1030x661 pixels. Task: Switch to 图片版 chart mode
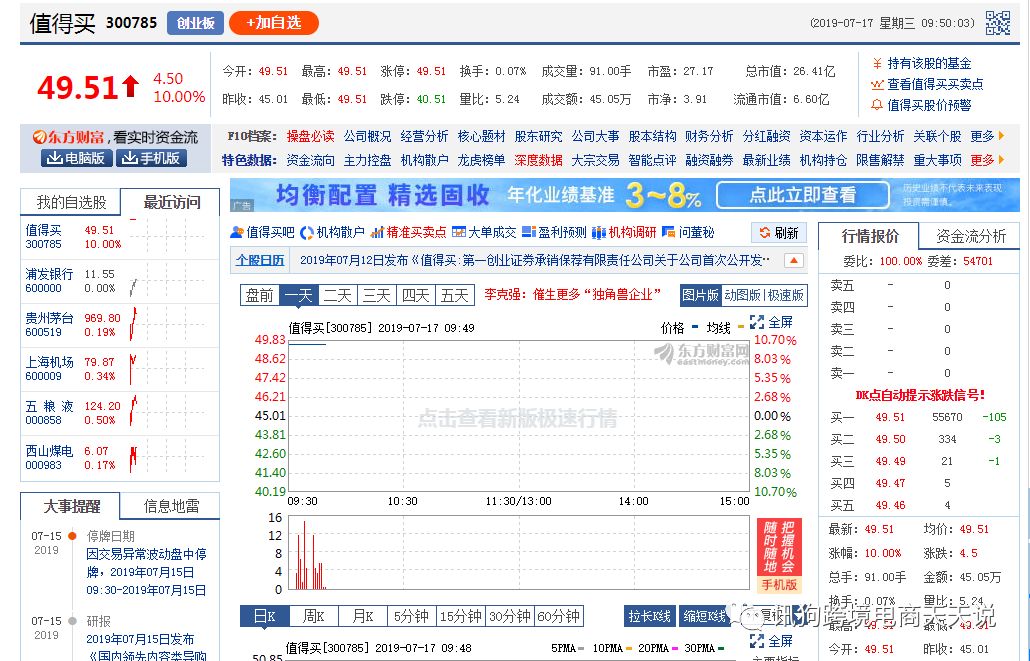point(700,296)
